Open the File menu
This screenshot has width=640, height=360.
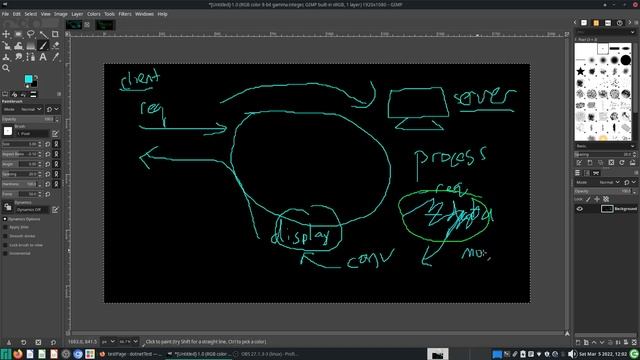coord(5,14)
